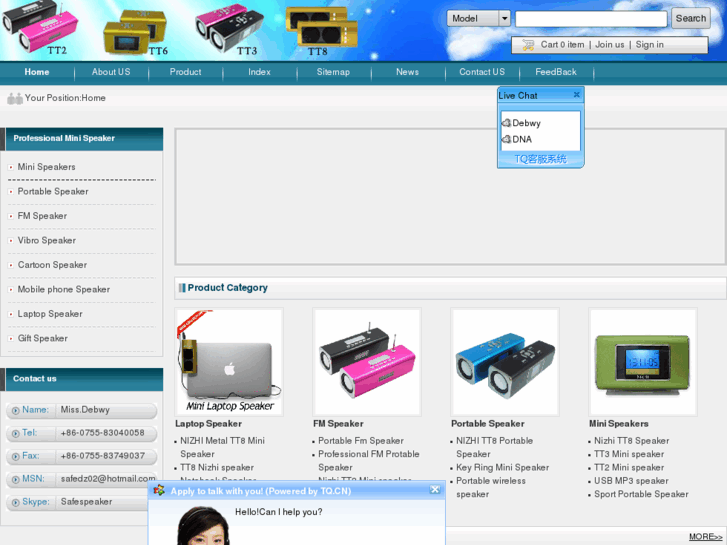Open the Sitemap menu item
The height and width of the screenshot is (545, 727).
[333, 72]
